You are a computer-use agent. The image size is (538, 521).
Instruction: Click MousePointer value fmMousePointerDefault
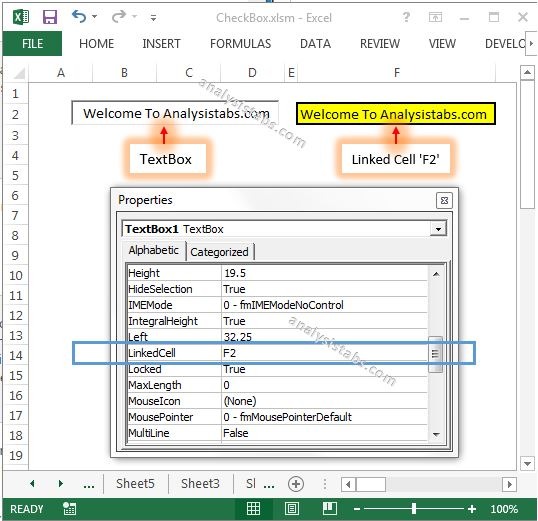288,417
